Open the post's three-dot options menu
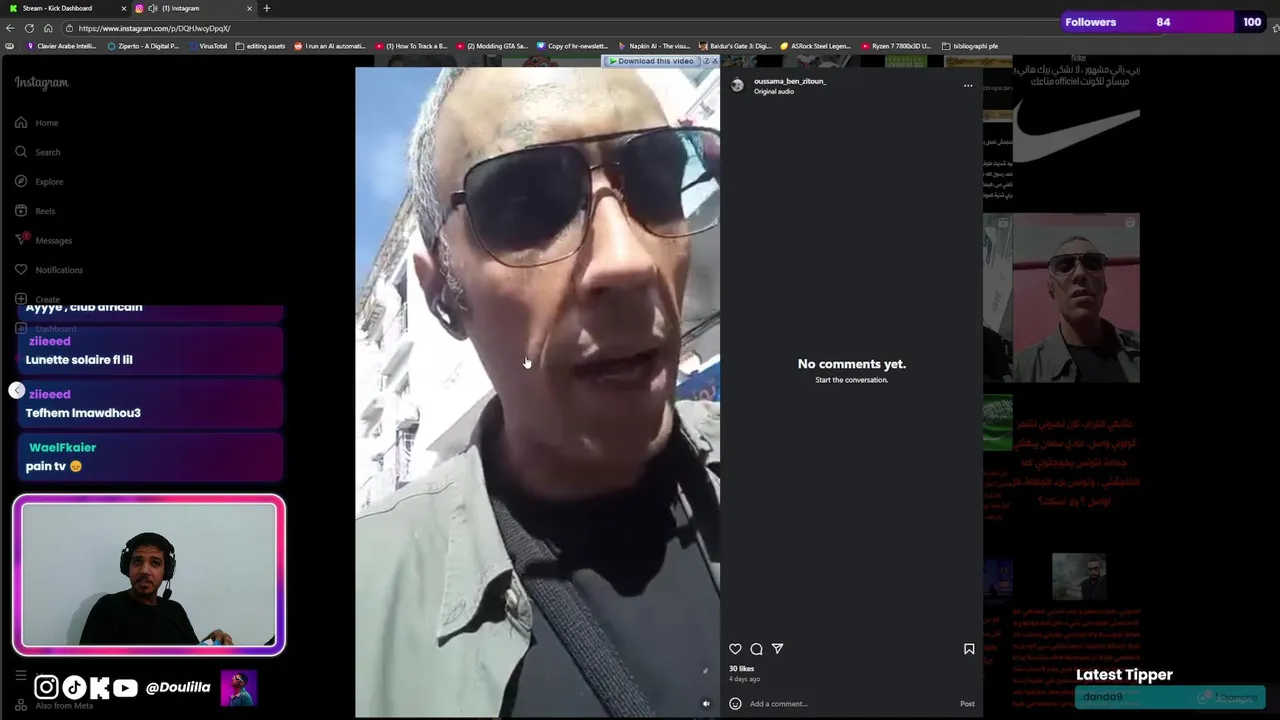 968,86
